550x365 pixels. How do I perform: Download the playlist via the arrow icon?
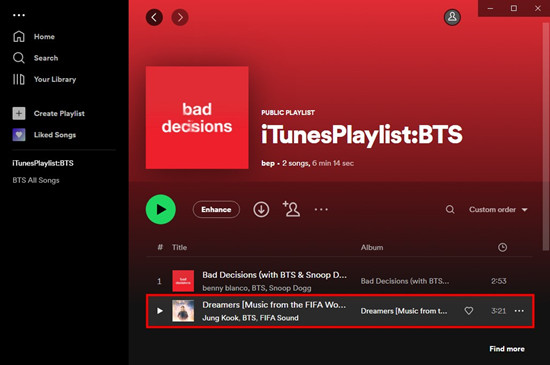[x=261, y=209]
